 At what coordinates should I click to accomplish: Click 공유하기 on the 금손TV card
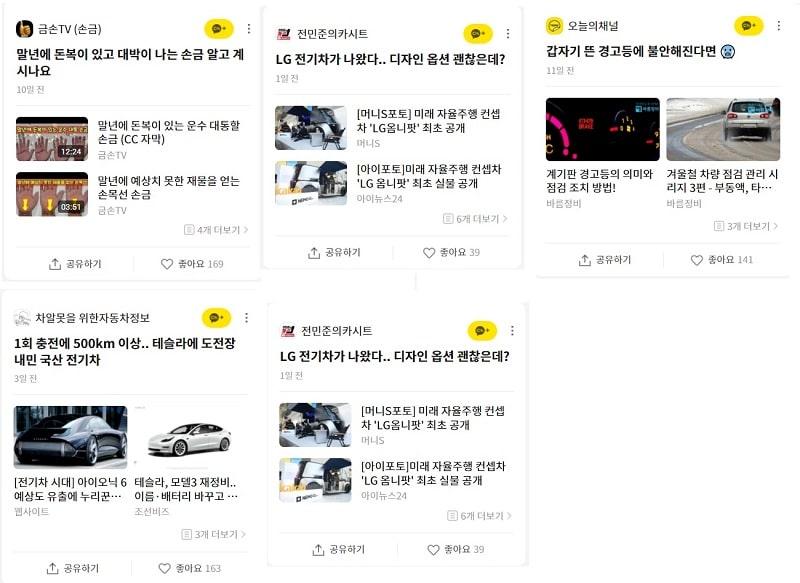point(75,264)
